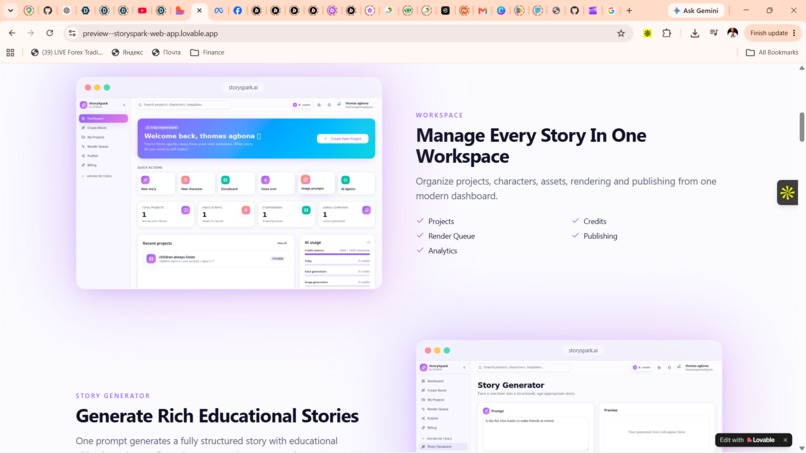Go back using the browser back arrow

(12, 33)
